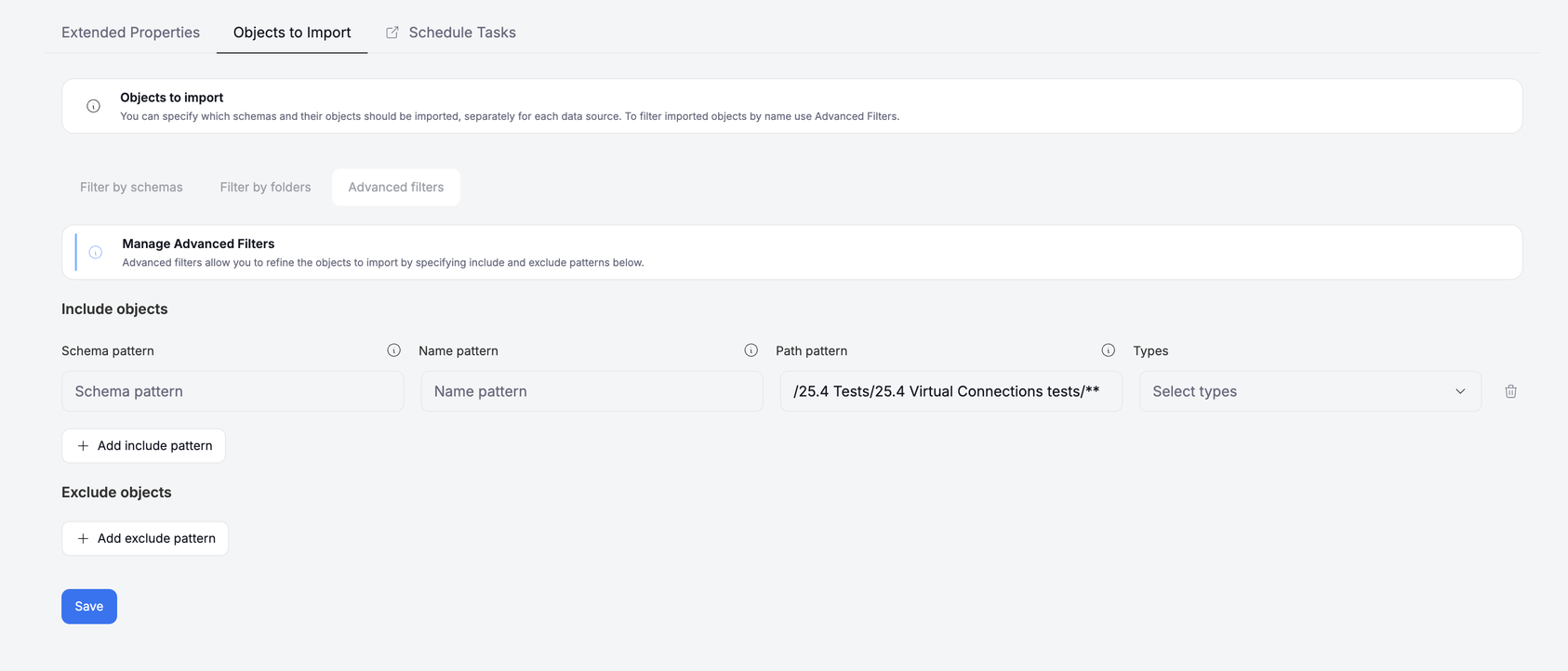This screenshot has height=671, width=1568.
Task: Click the external link icon next to Schedule Tasks
Action: pyautogui.click(x=392, y=33)
